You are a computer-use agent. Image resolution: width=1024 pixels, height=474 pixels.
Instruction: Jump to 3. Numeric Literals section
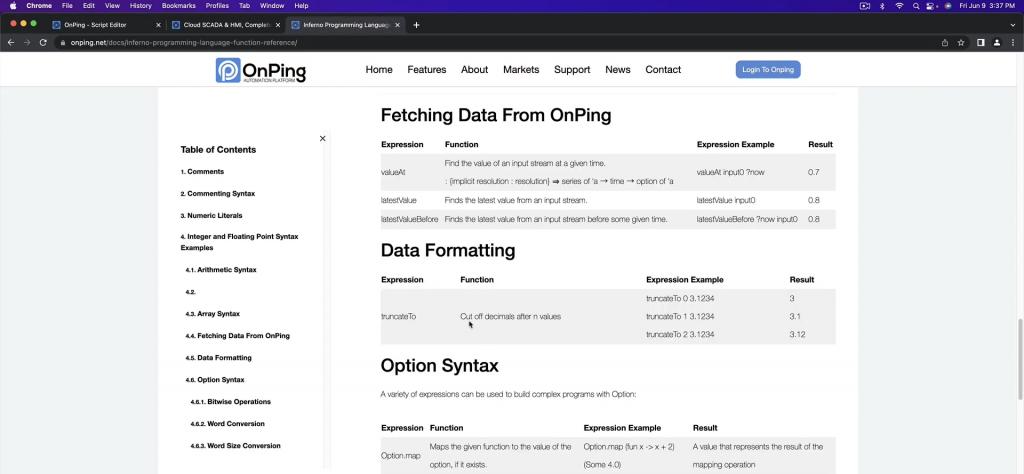tap(212, 215)
